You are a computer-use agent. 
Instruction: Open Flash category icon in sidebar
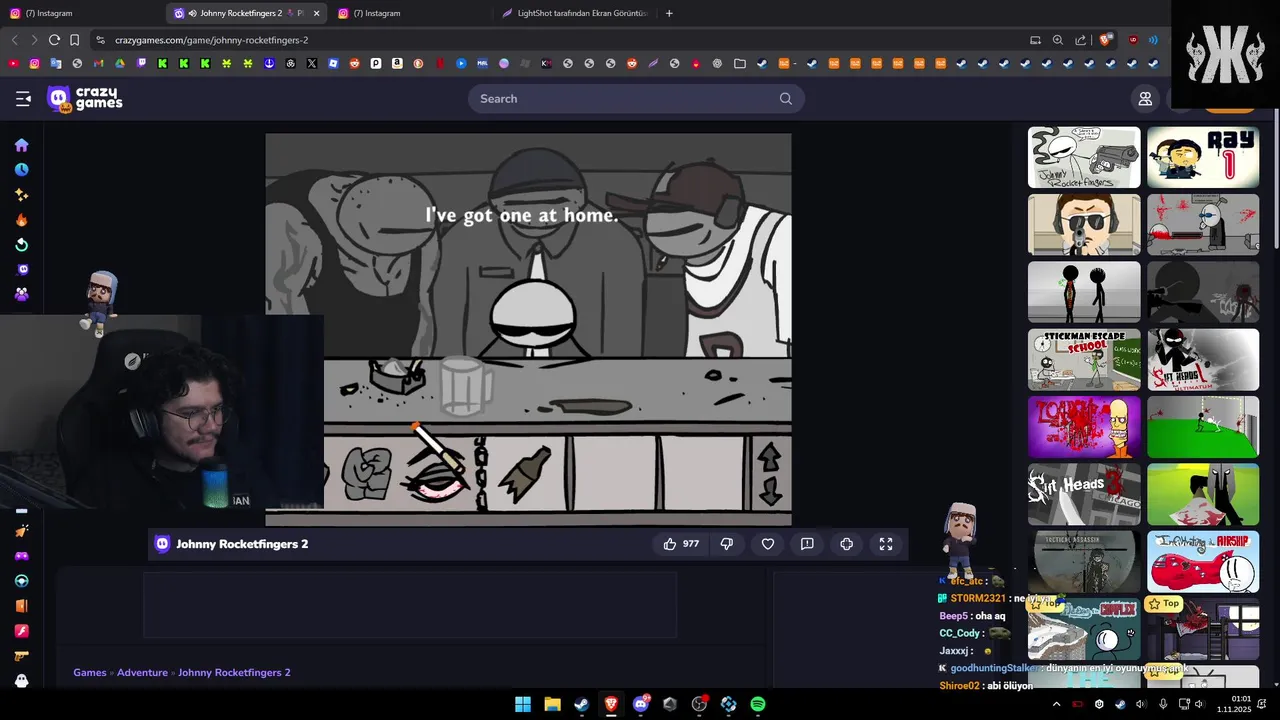pyautogui.click(x=21, y=631)
